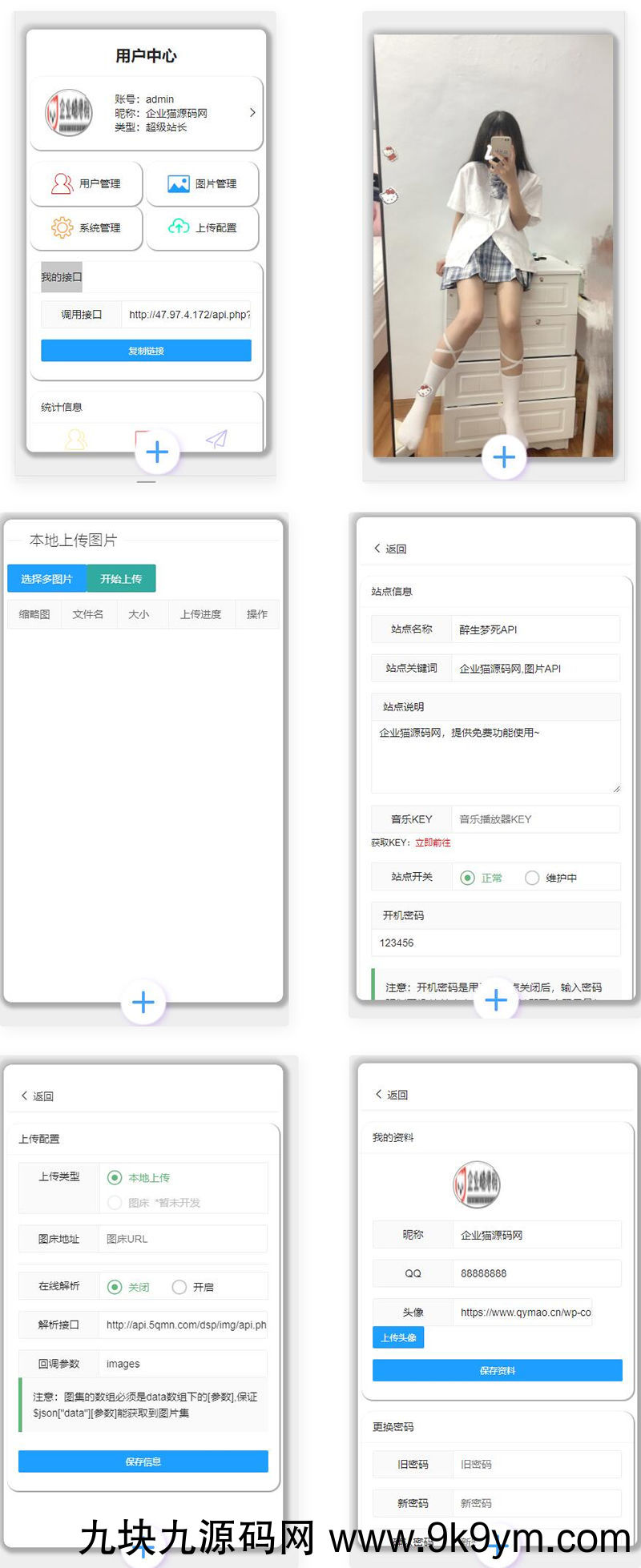Enable 开启 for online parsing
The height and width of the screenshot is (1568, 641).
click(x=179, y=1287)
